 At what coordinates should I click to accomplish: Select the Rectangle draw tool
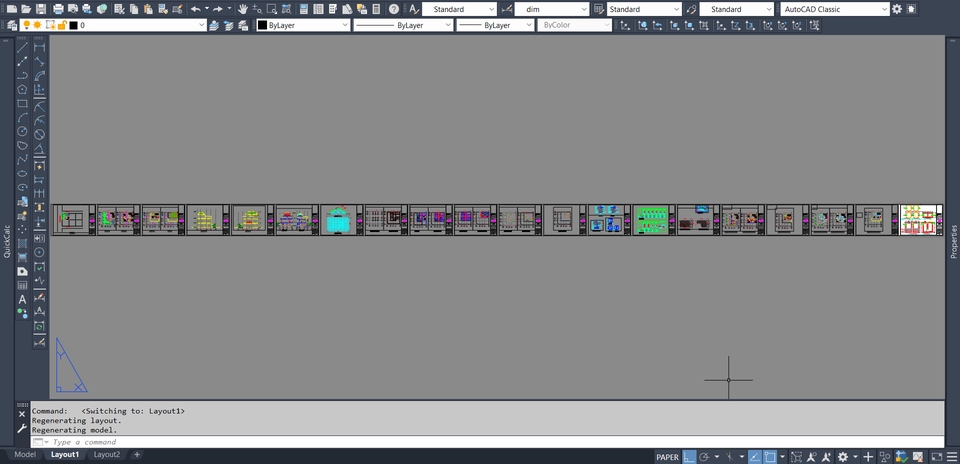point(22,103)
